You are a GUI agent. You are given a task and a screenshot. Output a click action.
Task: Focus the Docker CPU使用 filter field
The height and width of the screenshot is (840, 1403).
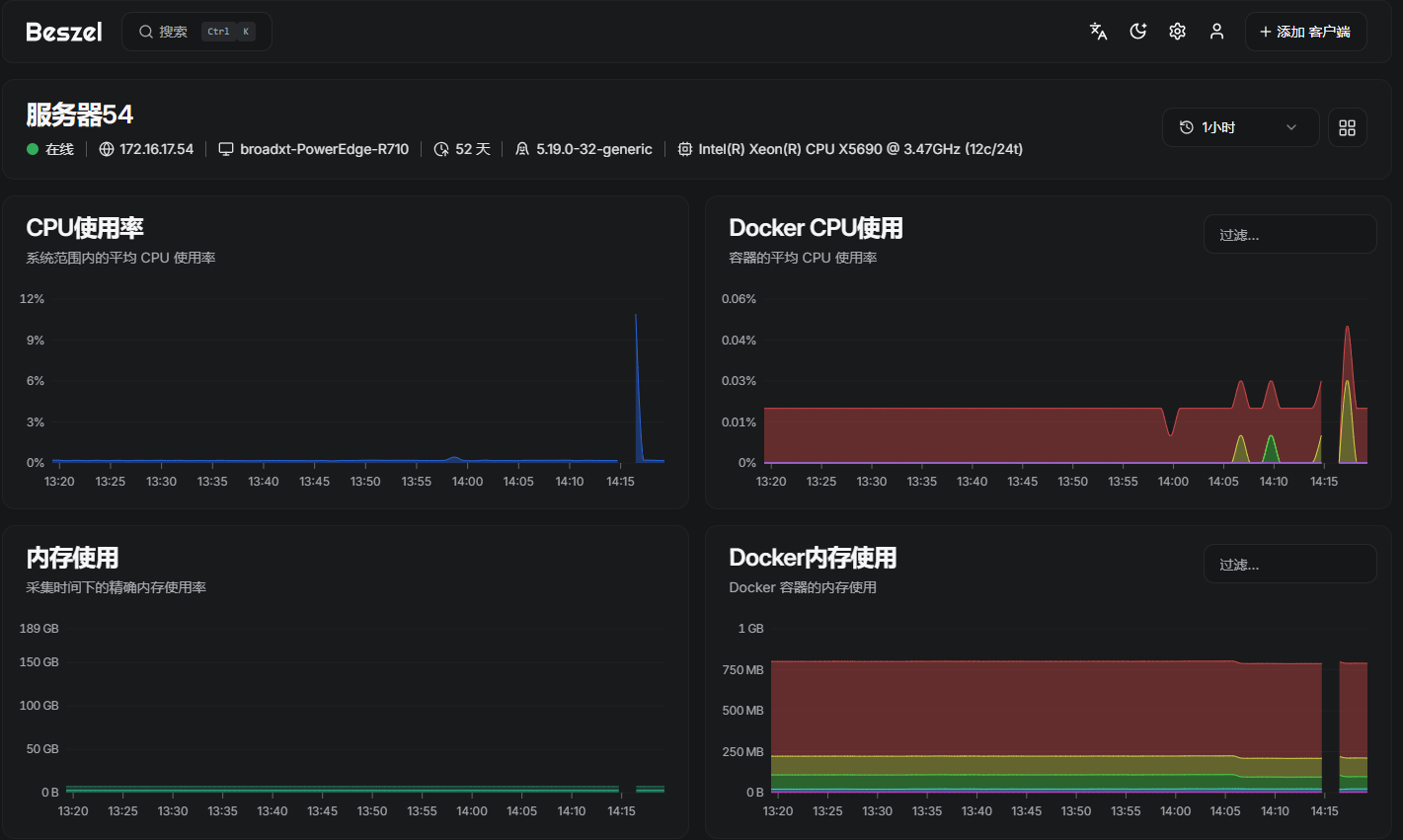pyautogui.click(x=1289, y=235)
